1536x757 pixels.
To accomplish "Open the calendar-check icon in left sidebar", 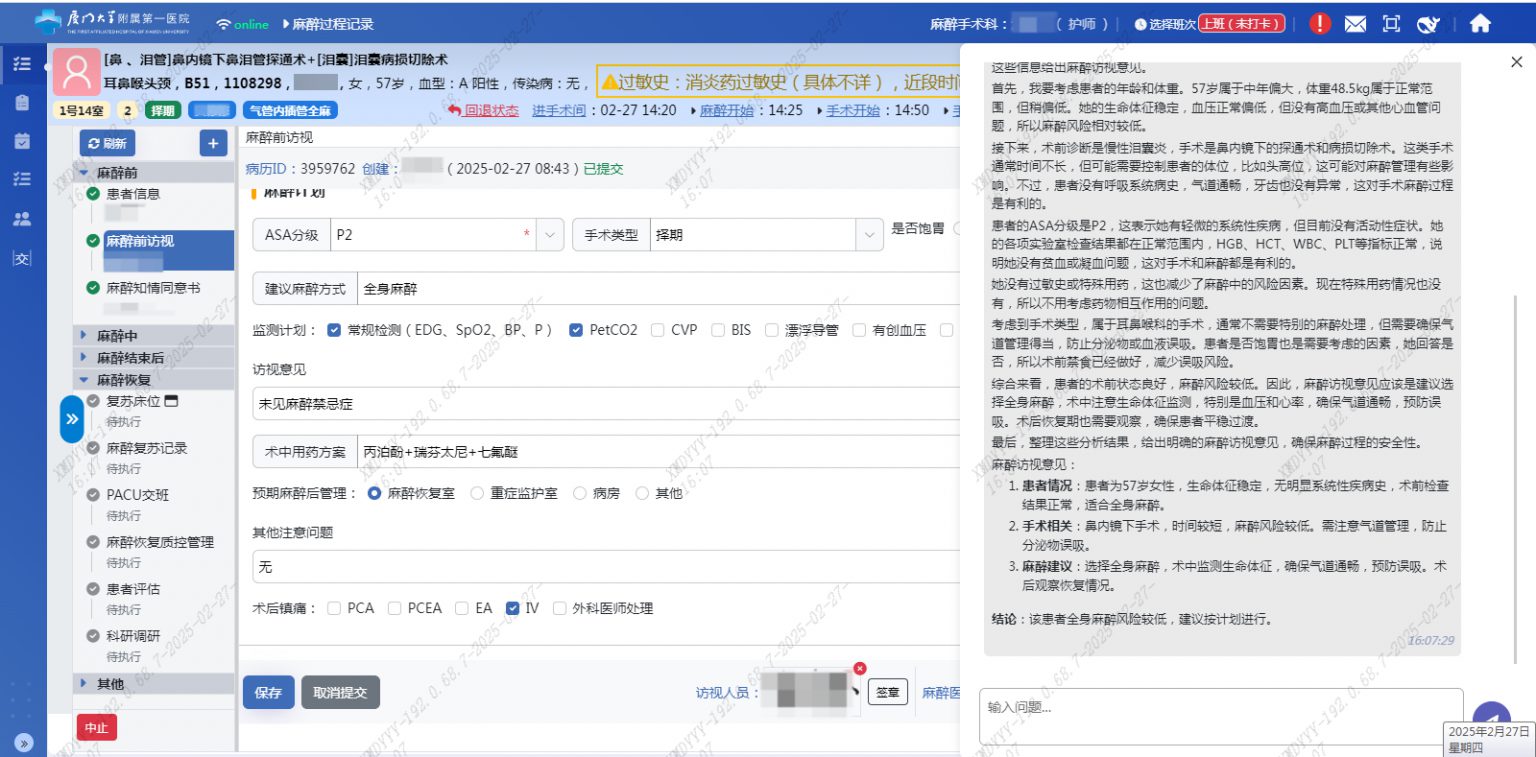I will 22,141.
